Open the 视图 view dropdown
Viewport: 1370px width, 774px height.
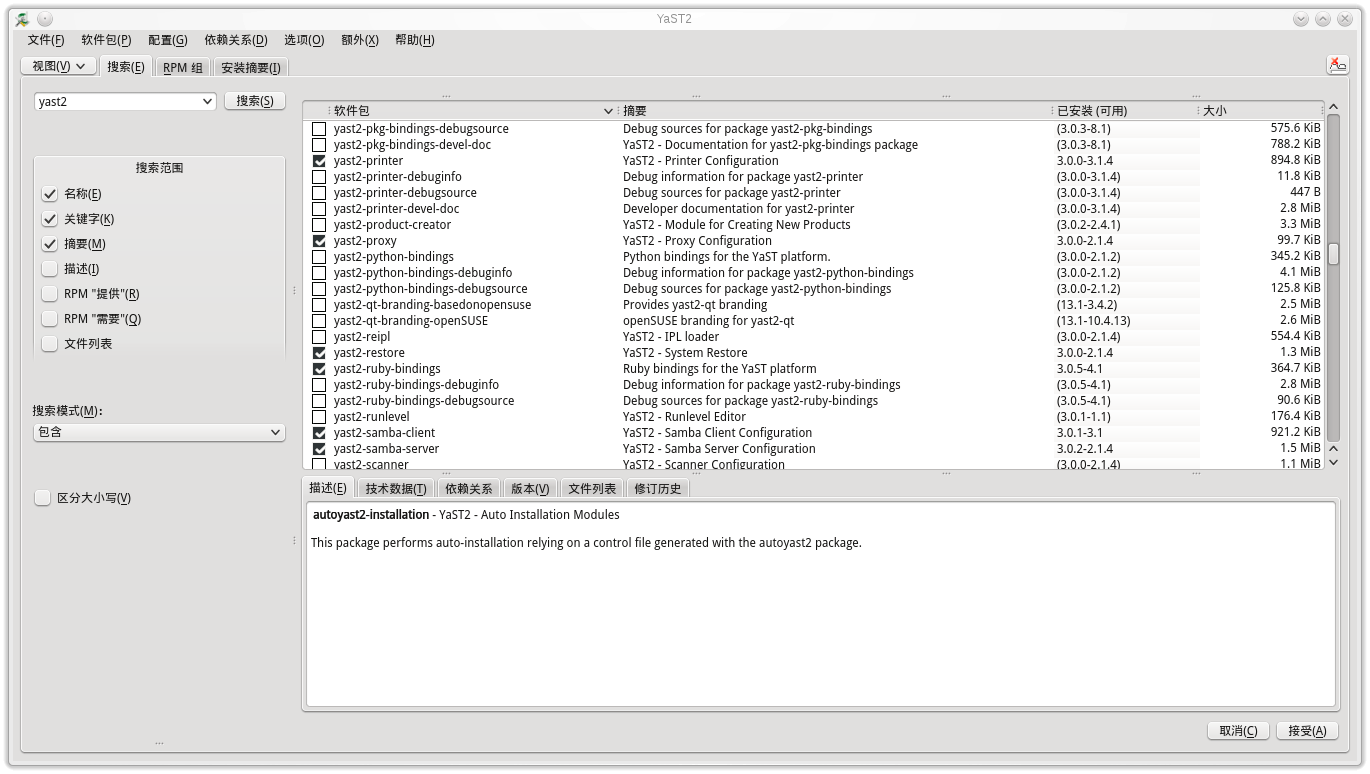tap(58, 66)
